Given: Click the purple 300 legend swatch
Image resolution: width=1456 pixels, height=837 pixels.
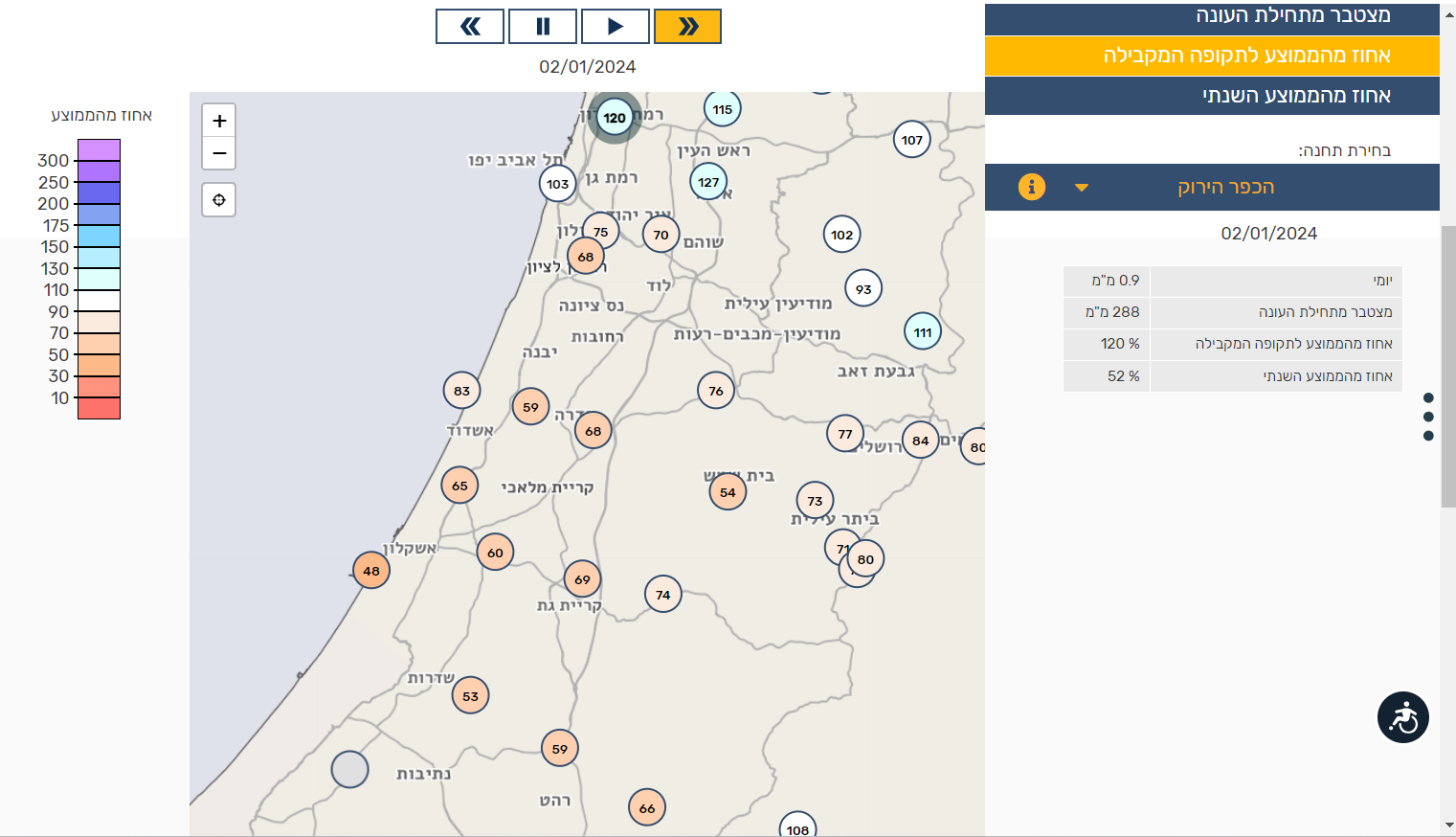Looking at the screenshot, I should pos(99,150).
